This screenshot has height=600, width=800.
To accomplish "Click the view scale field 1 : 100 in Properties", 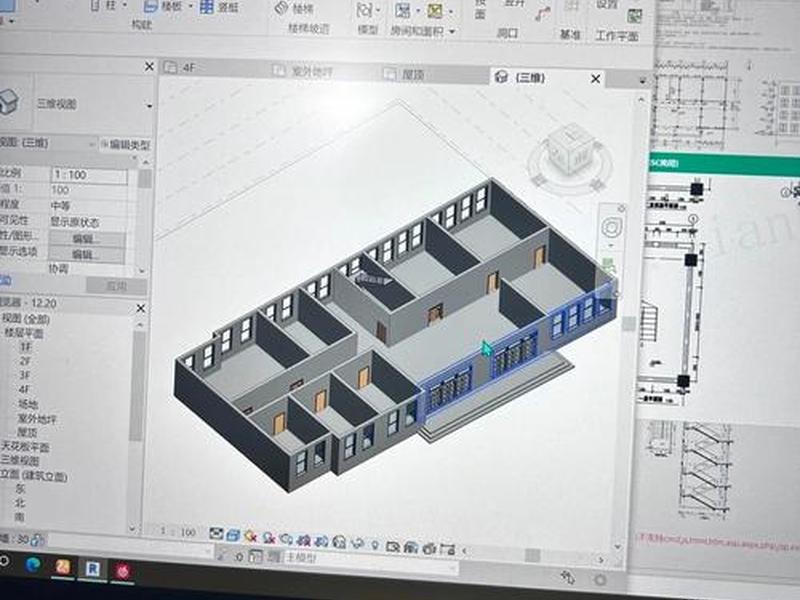I will click(88, 175).
